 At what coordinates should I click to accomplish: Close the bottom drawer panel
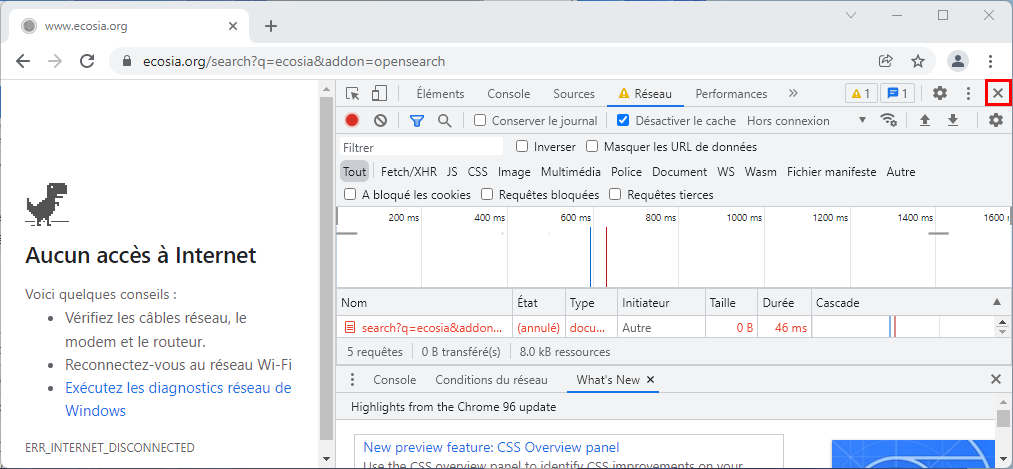[996, 379]
